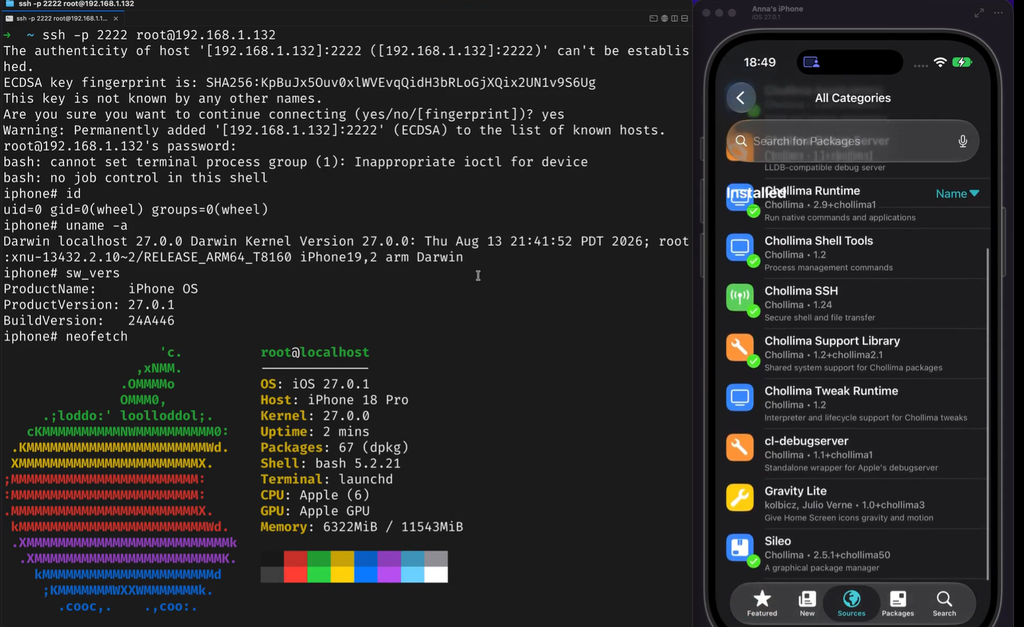Click the 18:49 clock in the iPhone status bar
1024x627 pixels.
[x=760, y=63]
